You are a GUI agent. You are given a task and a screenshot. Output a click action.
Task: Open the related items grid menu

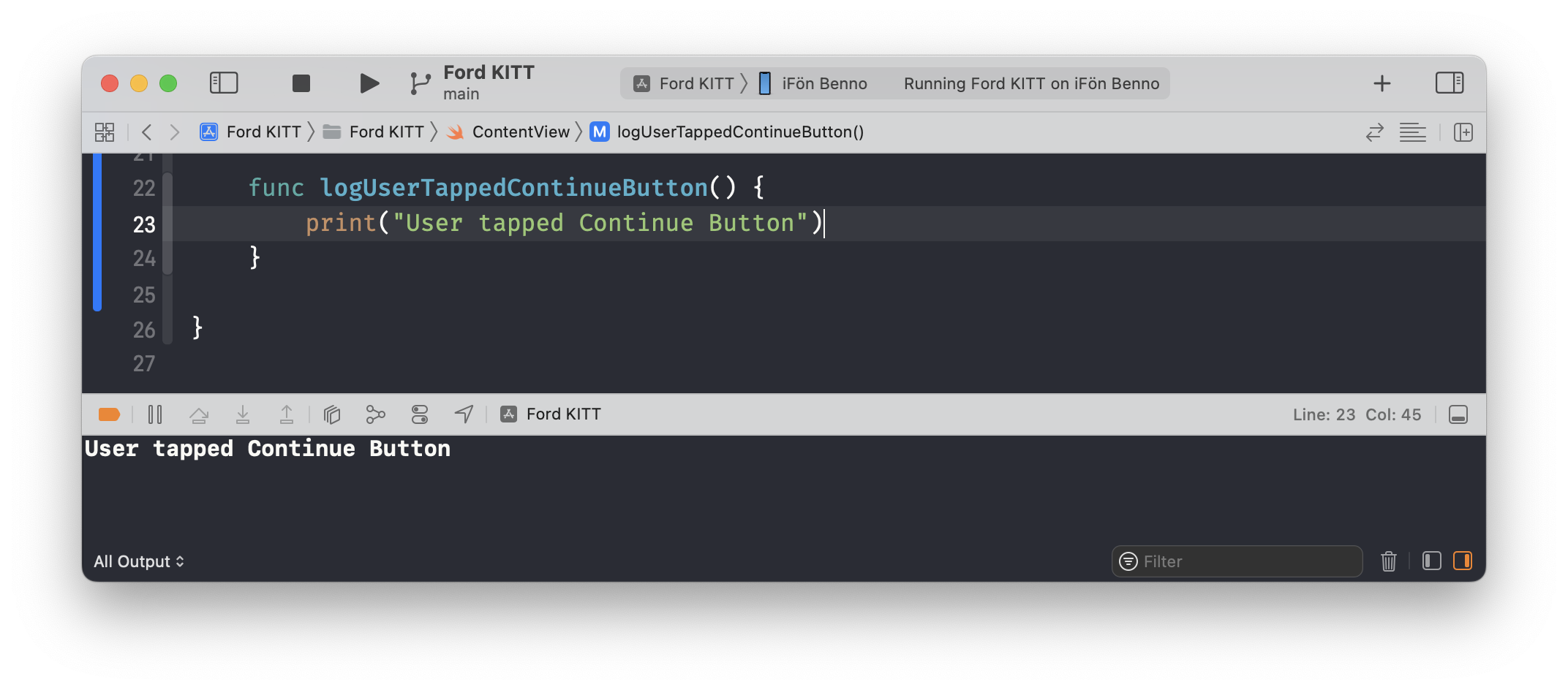[x=105, y=132]
